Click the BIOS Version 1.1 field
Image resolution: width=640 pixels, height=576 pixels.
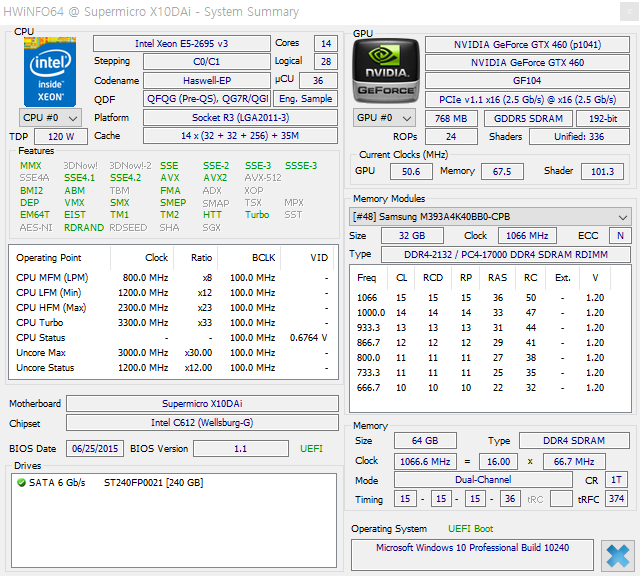[x=241, y=449]
